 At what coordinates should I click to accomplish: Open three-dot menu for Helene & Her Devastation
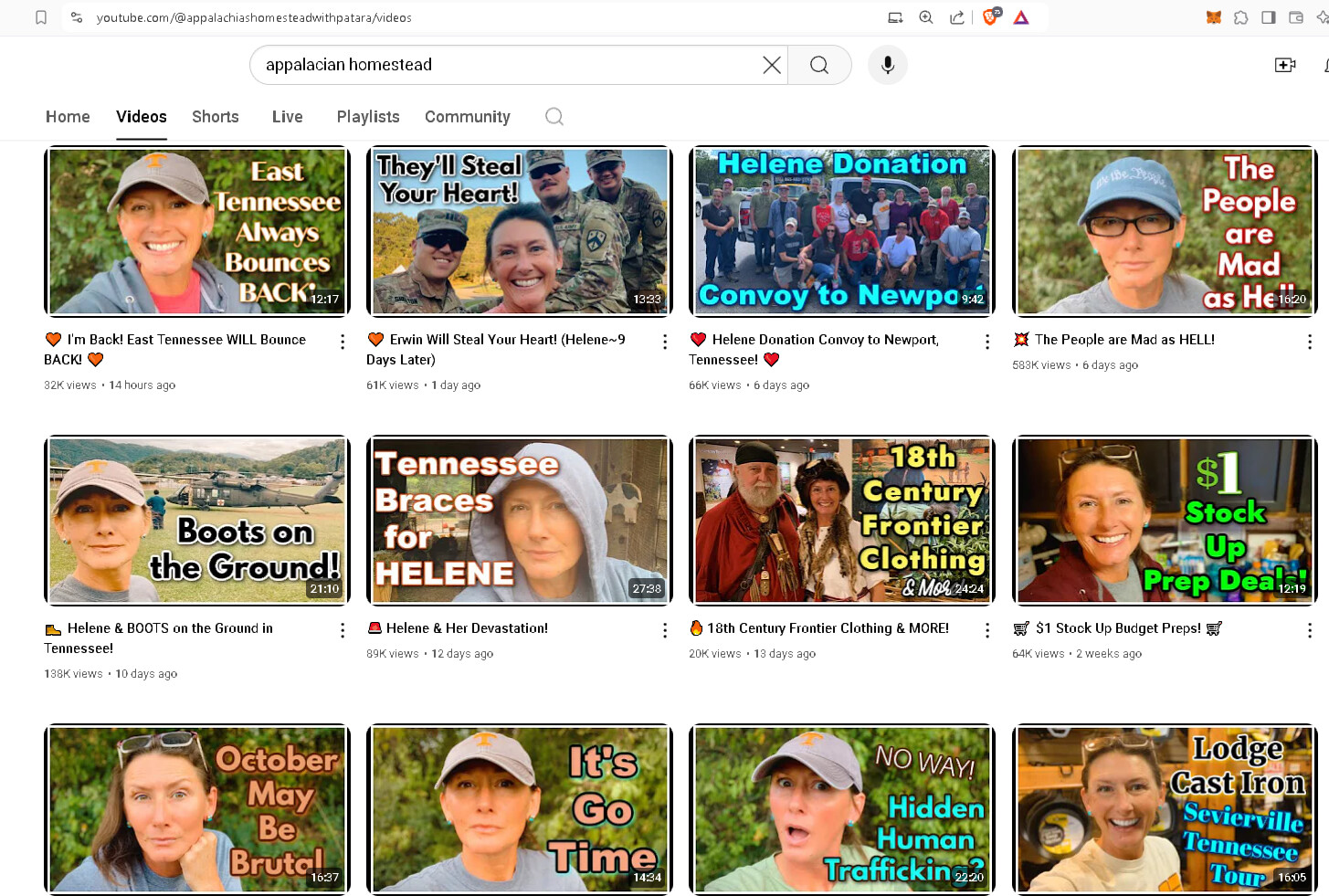point(665,630)
